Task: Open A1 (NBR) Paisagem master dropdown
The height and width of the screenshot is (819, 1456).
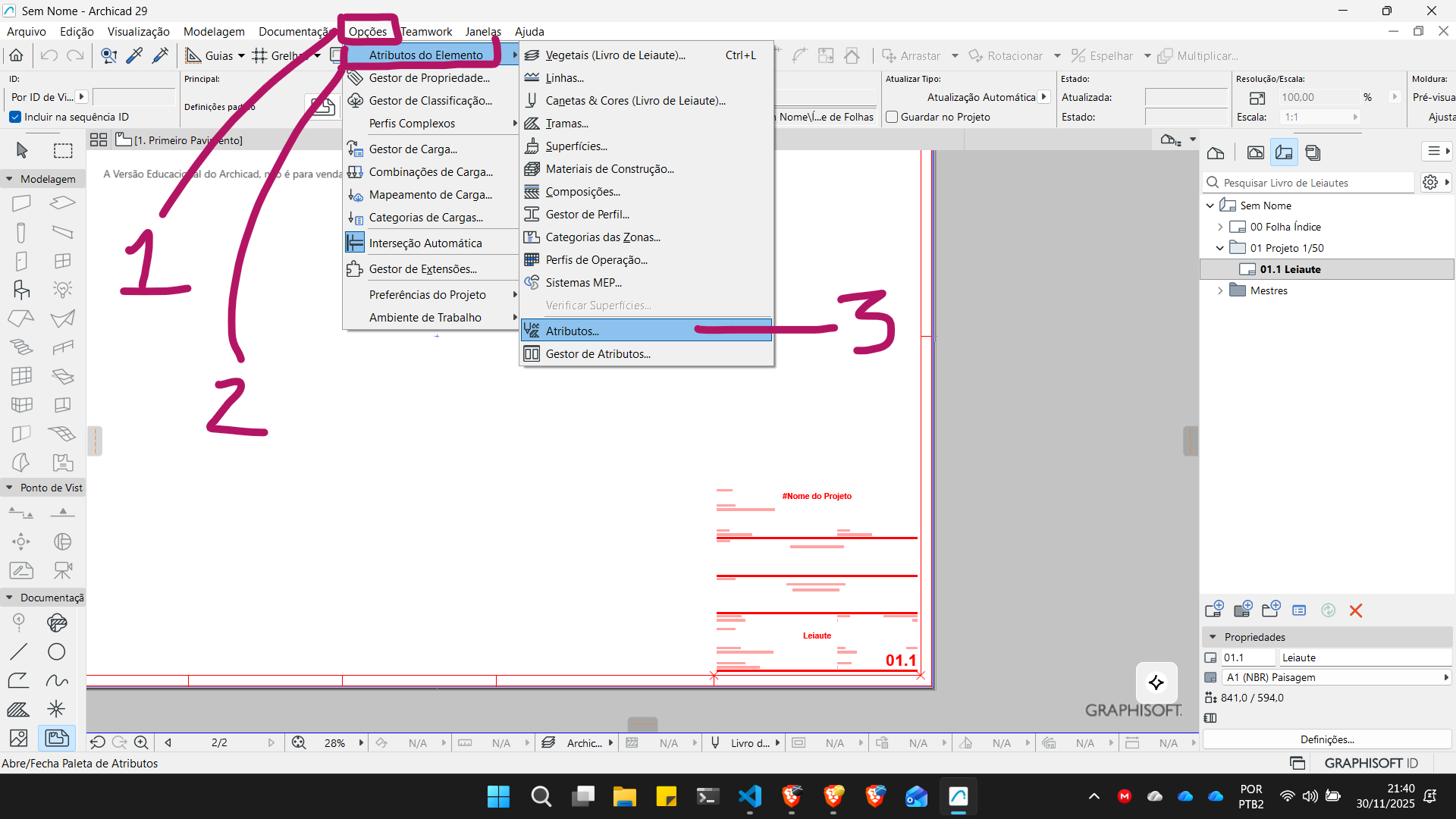Action: [x=1445, y=677]
